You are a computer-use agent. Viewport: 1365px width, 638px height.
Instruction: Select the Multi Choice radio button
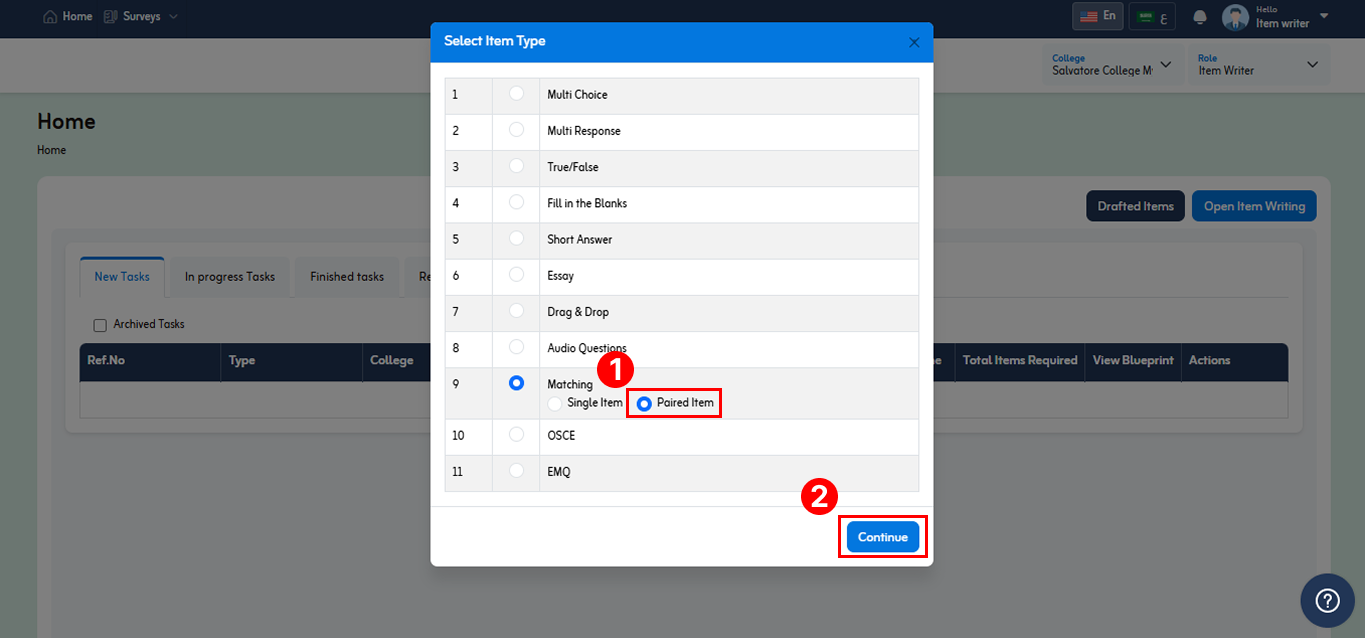pyautogui.click(x=516, y=93)
